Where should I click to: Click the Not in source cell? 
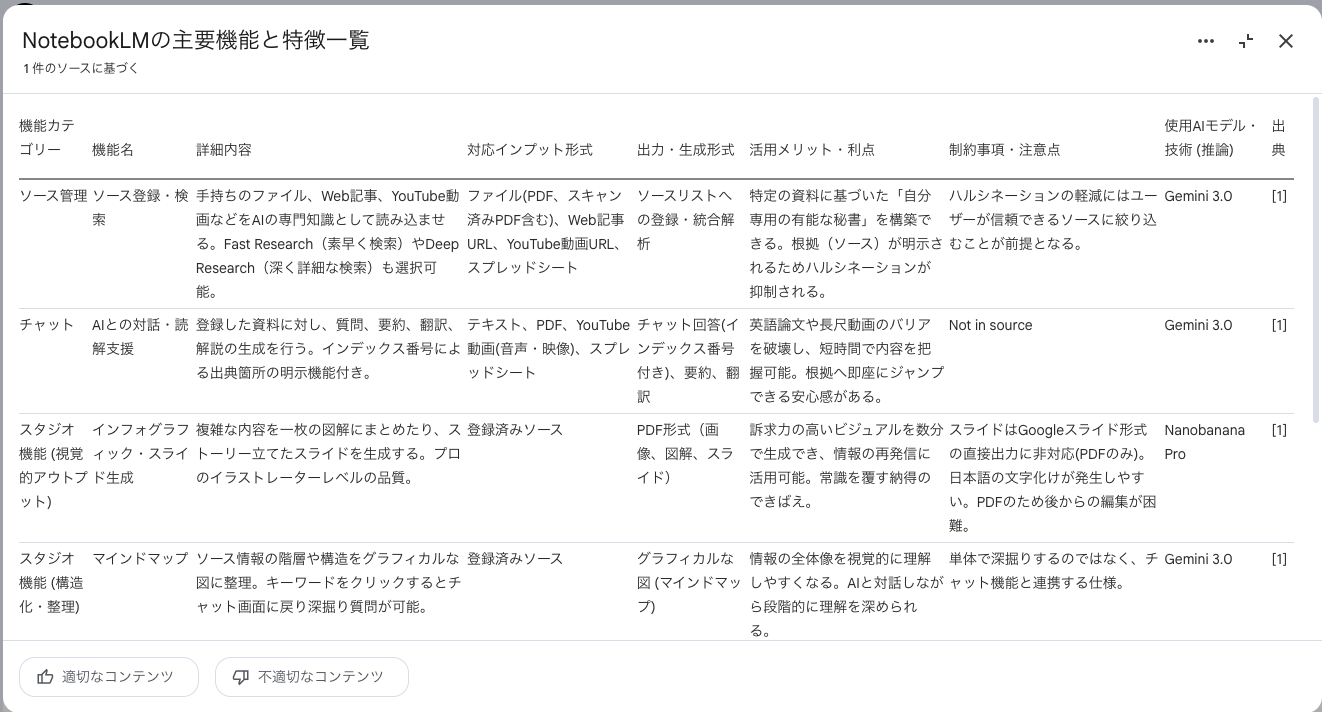990,325
